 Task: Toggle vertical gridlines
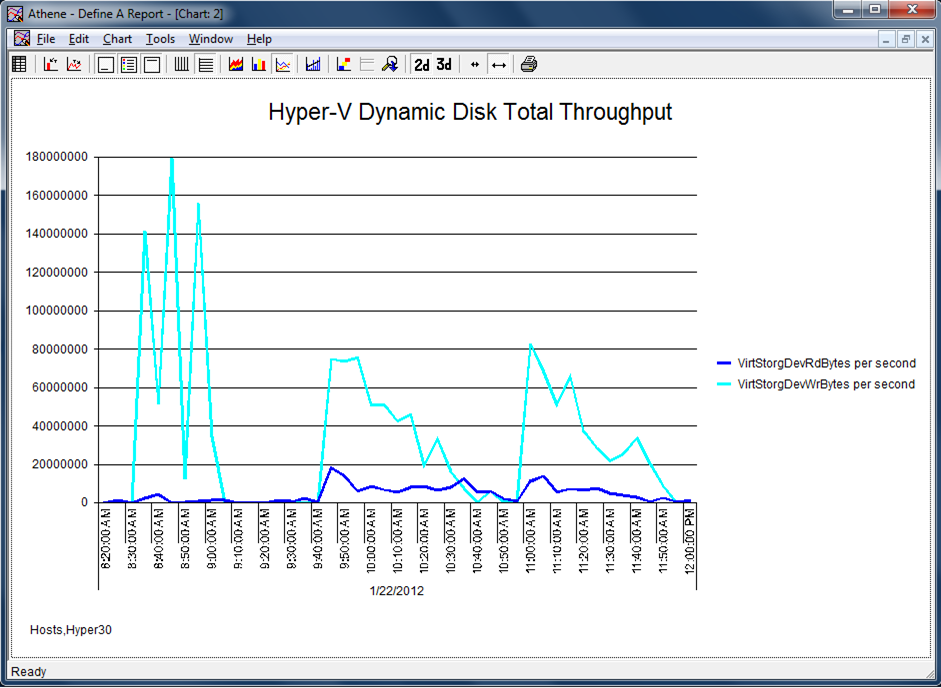(182, 64)
